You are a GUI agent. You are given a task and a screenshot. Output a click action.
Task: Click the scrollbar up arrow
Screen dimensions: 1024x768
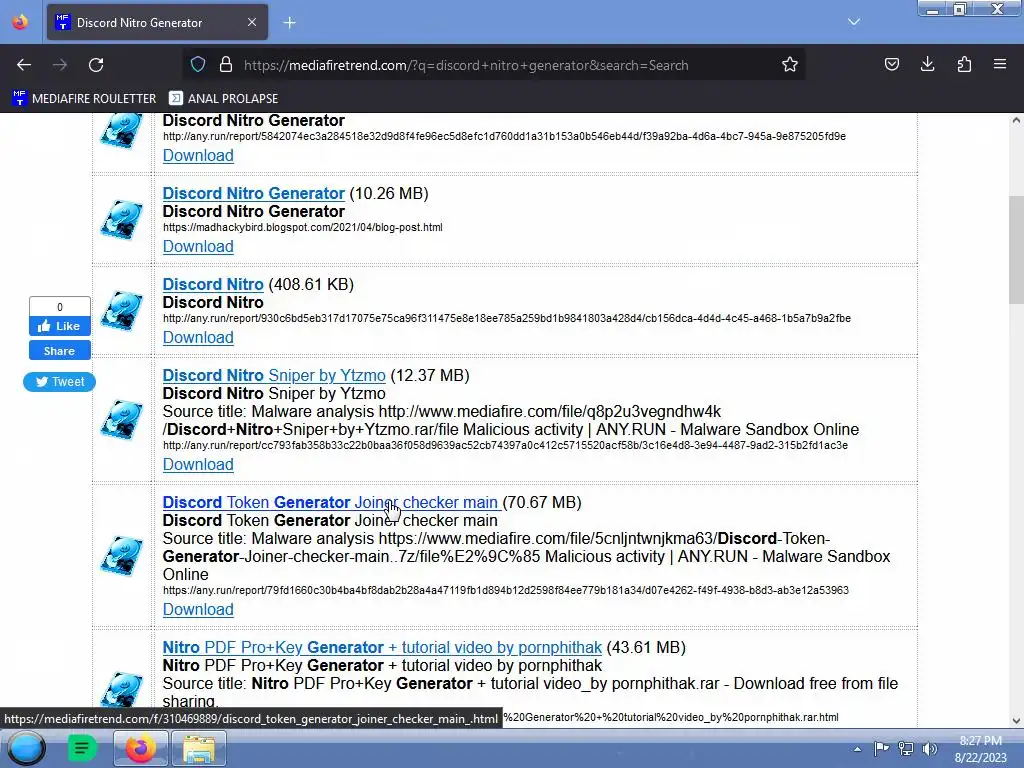(1016, 120)
